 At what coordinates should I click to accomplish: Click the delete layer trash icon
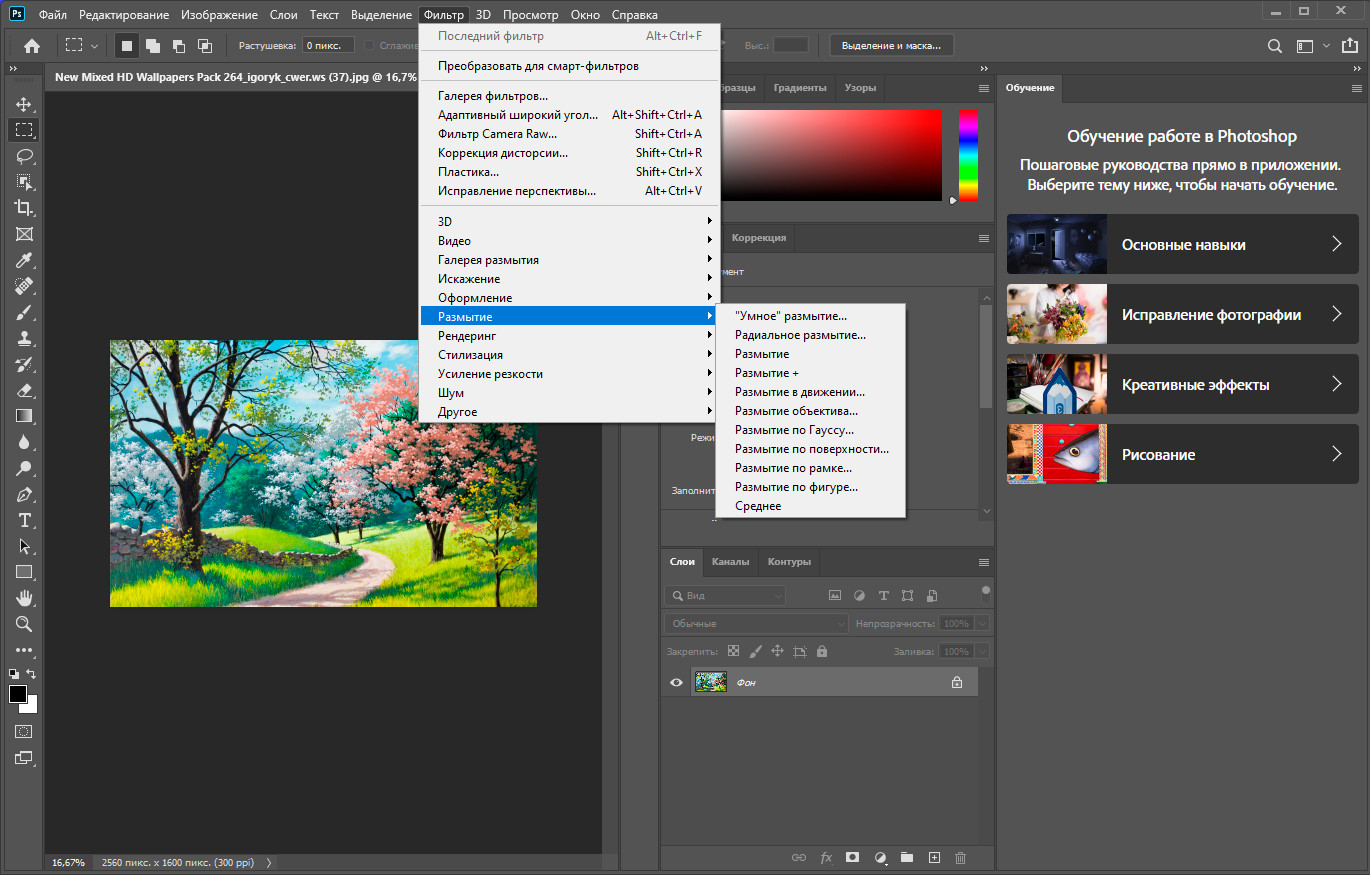coord(960,857)
